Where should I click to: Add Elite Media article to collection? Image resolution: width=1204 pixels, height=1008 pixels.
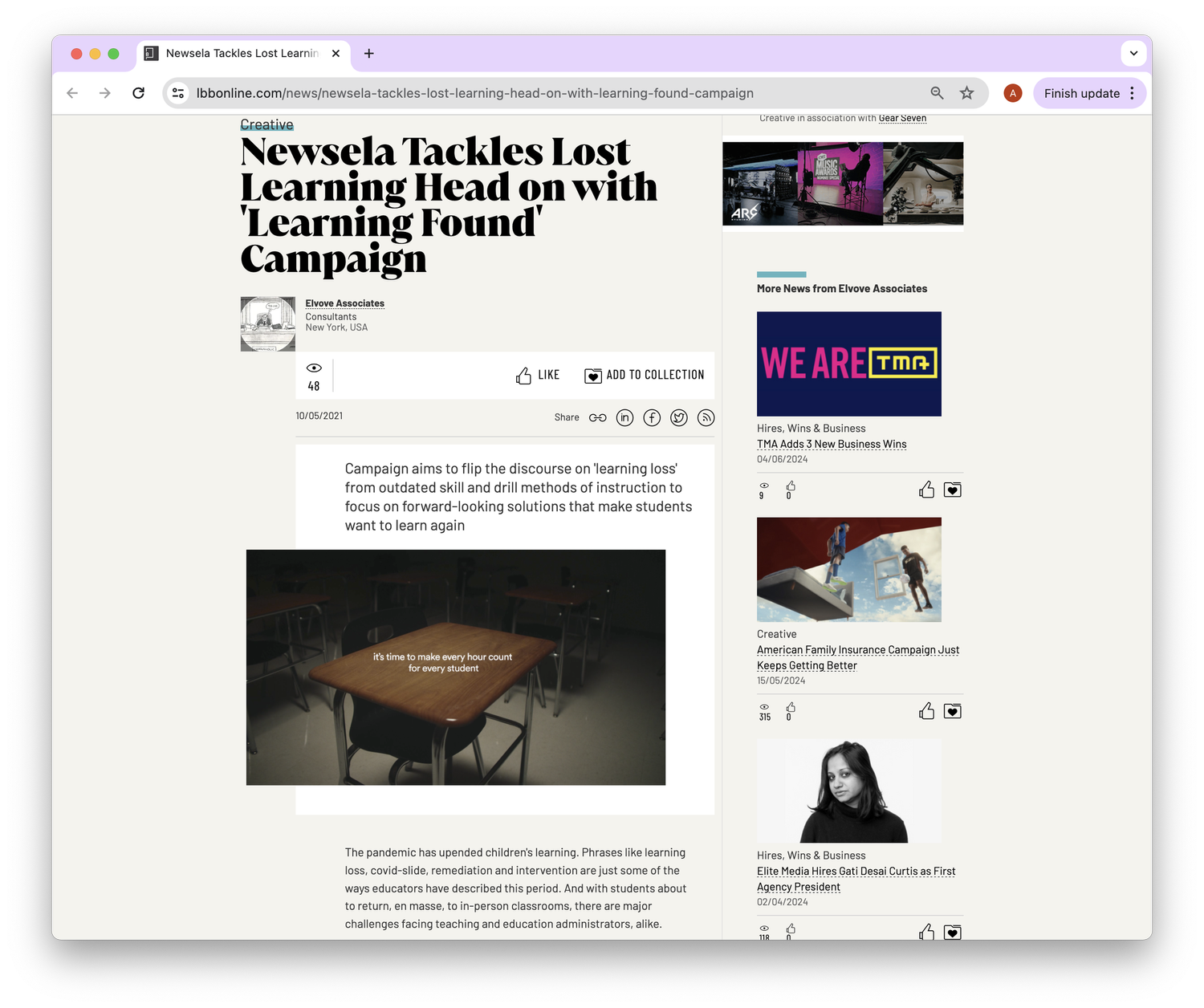tap(953, 933)
